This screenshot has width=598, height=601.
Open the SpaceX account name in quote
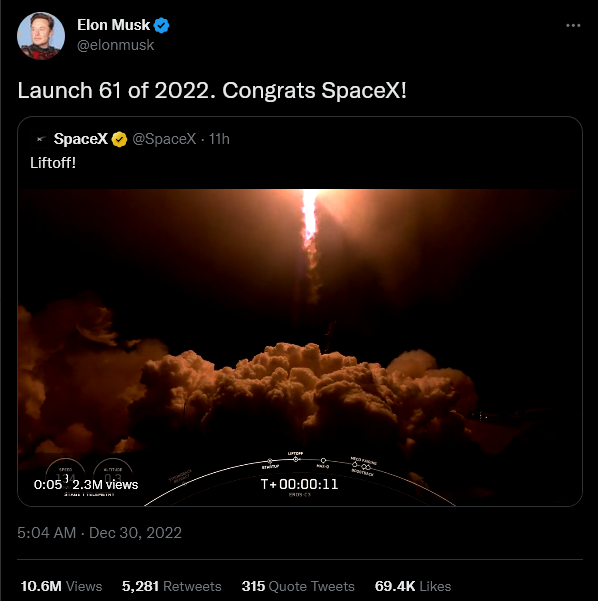[80, 139]
